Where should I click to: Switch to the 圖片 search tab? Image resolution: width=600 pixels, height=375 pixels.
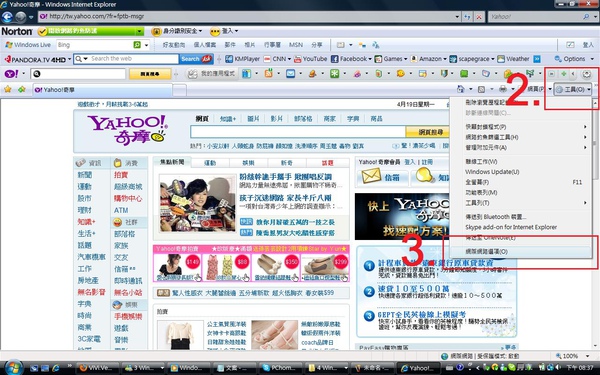click(253, 119)
